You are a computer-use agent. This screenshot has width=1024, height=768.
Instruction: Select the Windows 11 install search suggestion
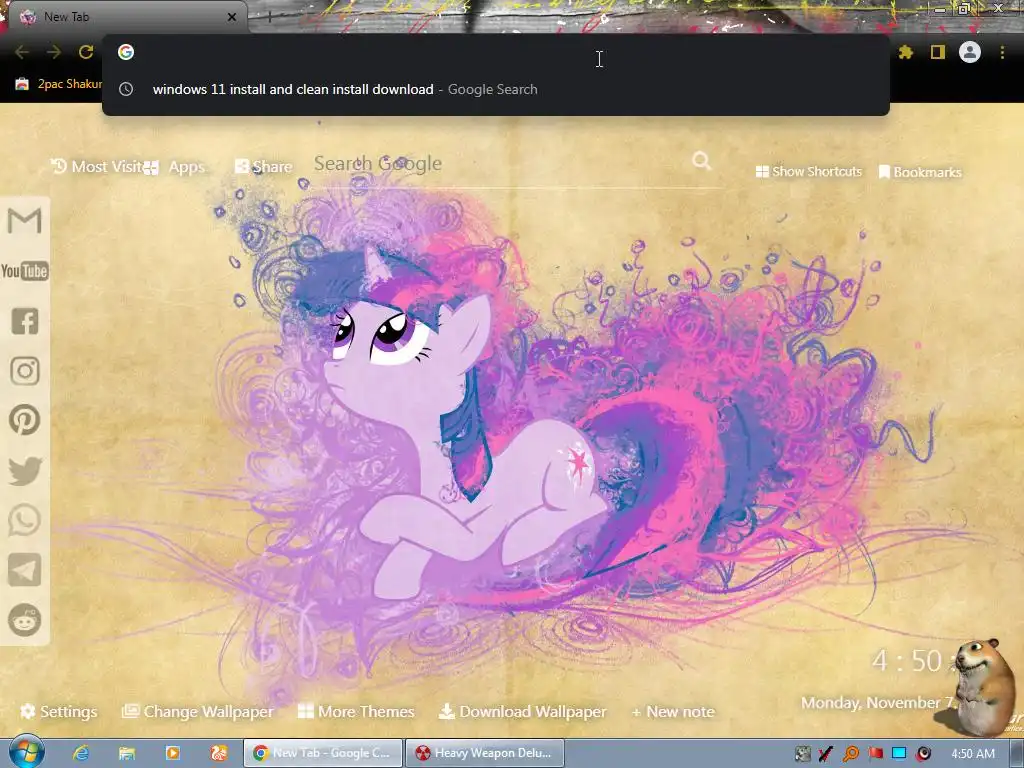pyautogui.click(x=496, y=89)
